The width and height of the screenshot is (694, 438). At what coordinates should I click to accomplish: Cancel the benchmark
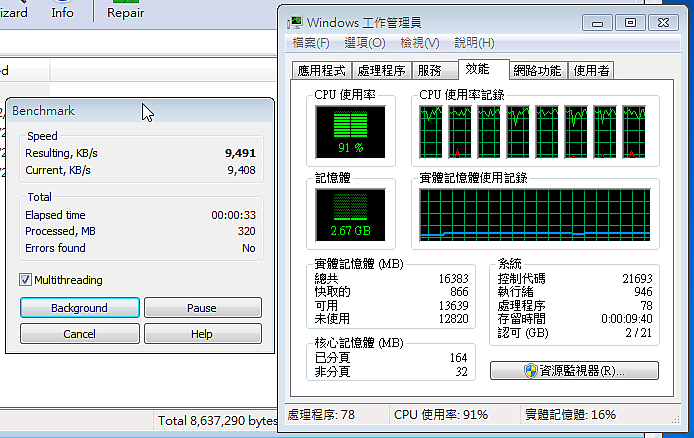(x=80, y=334)
